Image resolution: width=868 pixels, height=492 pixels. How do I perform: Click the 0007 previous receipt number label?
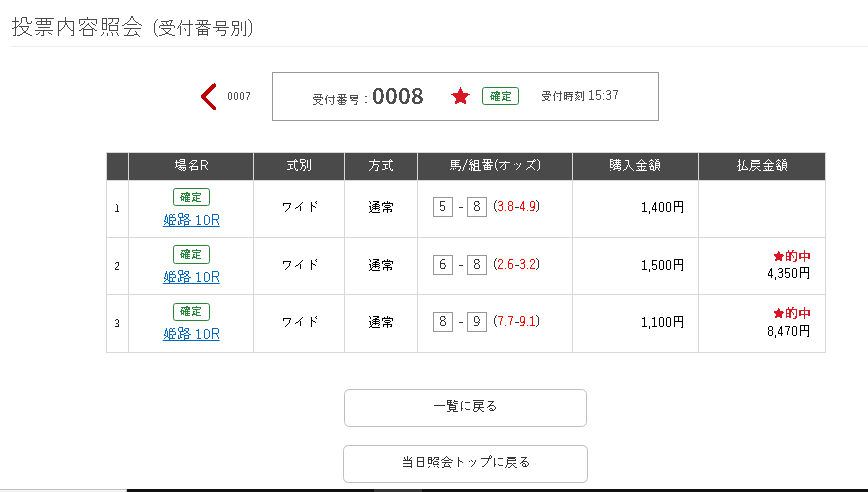pyautogui.click(x=239, y=96)
